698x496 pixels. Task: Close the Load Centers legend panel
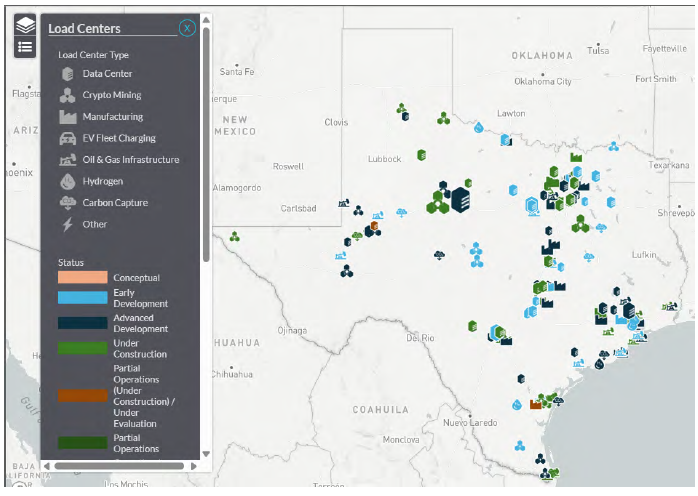187,28
